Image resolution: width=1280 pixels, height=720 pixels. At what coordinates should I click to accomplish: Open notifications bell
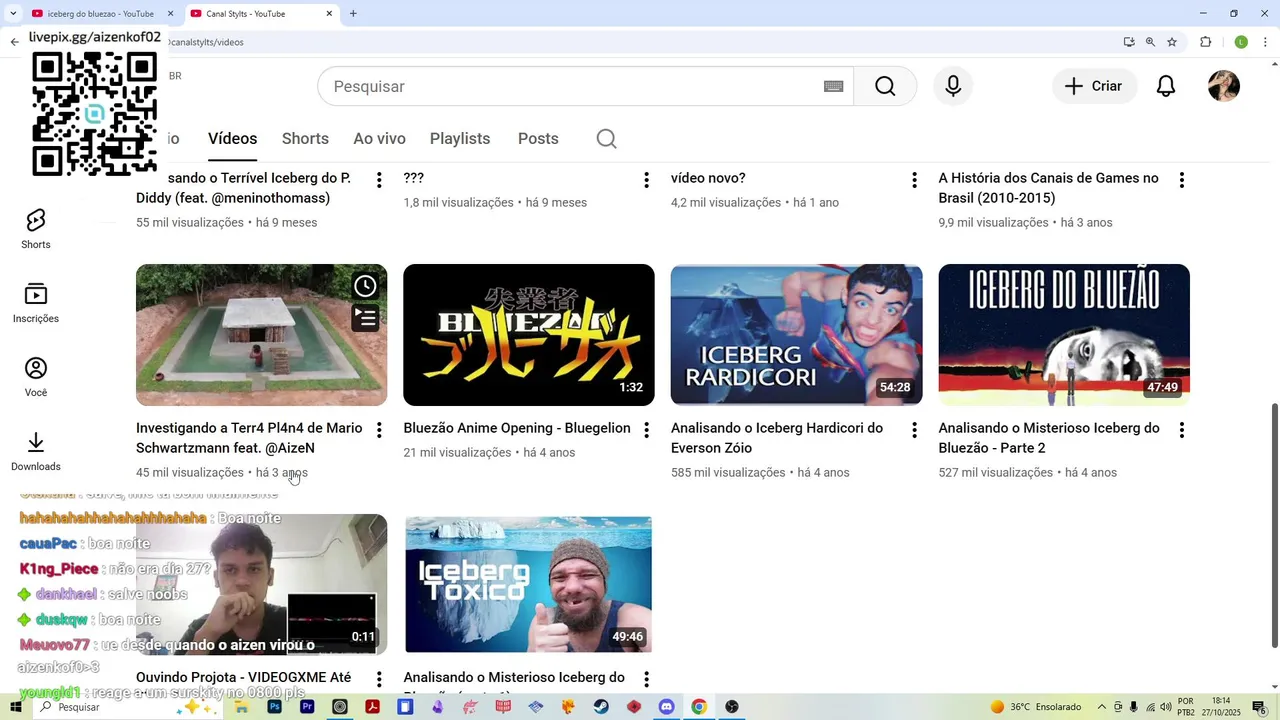pyautogui.click(x=1166, y=86)
